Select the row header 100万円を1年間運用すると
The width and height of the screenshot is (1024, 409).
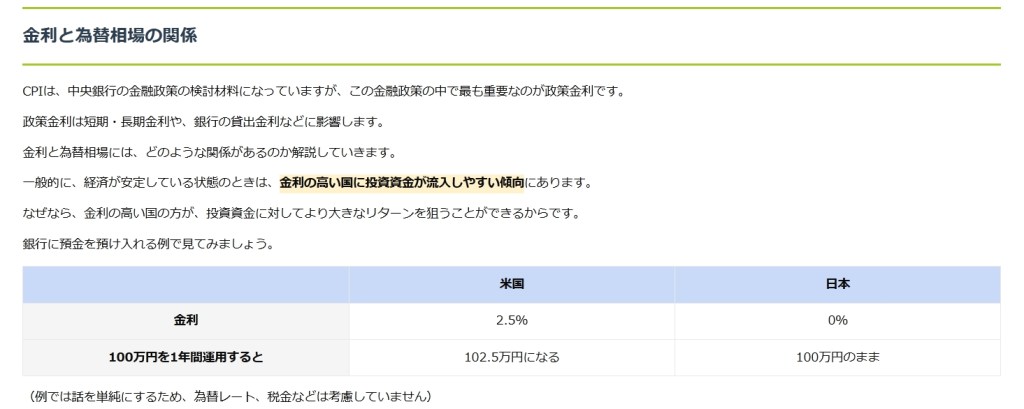[x=186, y=356]
